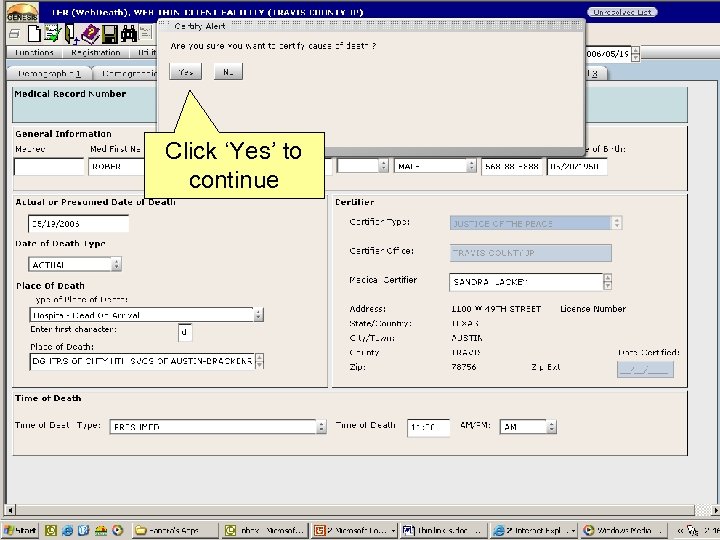Open the purple help book icon
Screen dimensions: 720x540
[90, 34]
